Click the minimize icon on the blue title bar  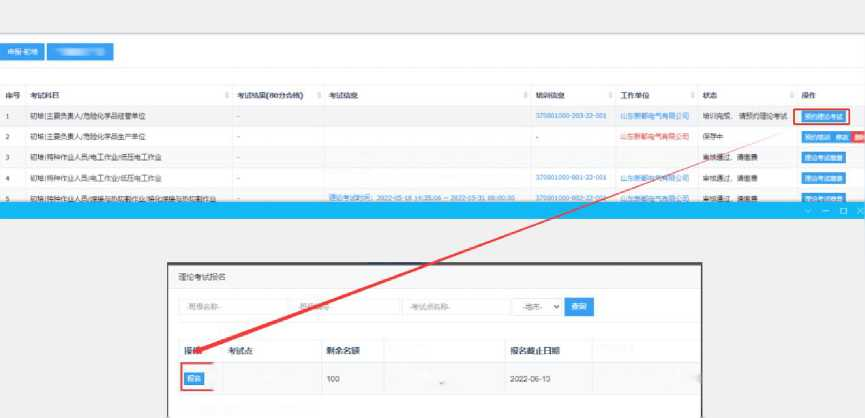point(826,211)
